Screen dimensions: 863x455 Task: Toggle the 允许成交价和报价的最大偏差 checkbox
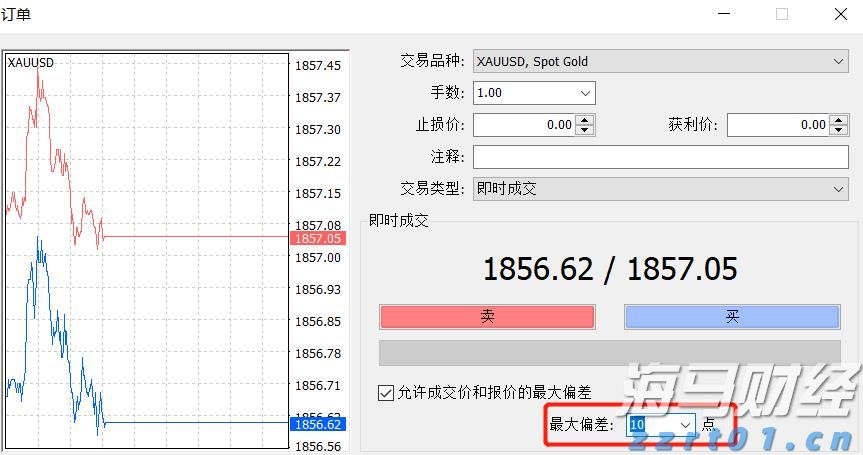click(386, 393)
